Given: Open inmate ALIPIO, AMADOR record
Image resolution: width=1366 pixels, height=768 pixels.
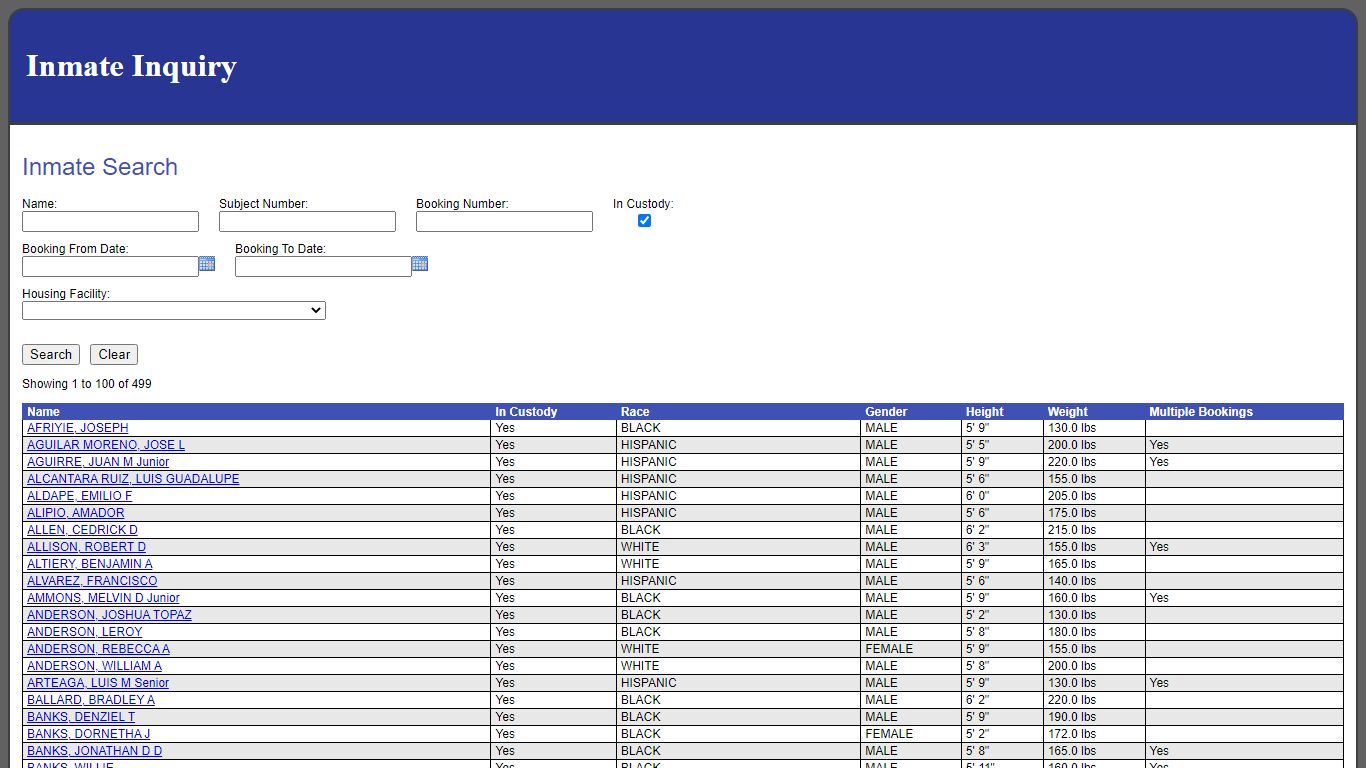Looking at the screenshot, I should point(76,513).
